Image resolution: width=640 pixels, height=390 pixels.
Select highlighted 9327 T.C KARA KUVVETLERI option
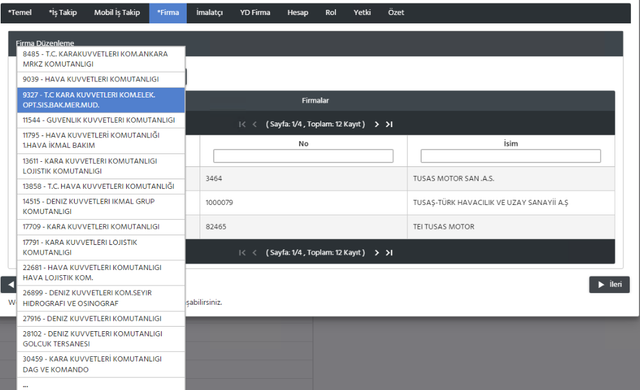pyautogui.click(x=101, y=100)
